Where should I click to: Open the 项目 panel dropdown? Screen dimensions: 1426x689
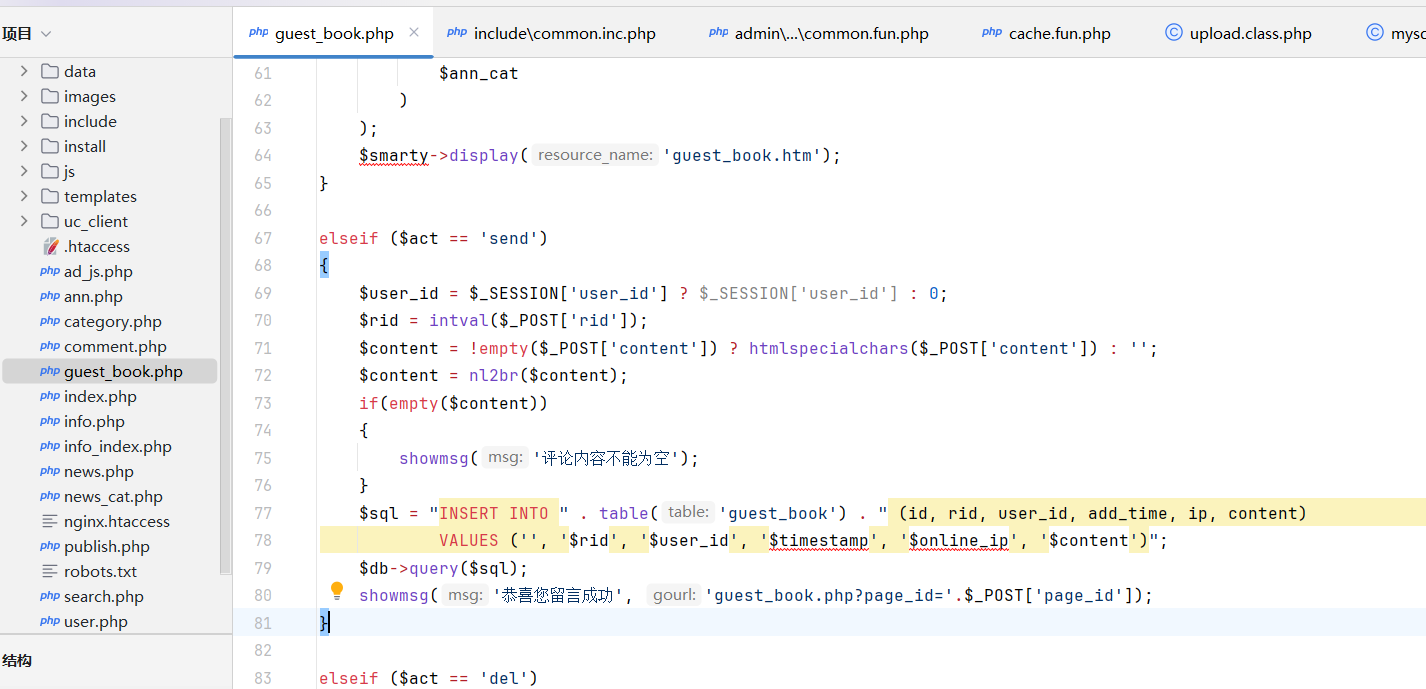click(46, 34)
